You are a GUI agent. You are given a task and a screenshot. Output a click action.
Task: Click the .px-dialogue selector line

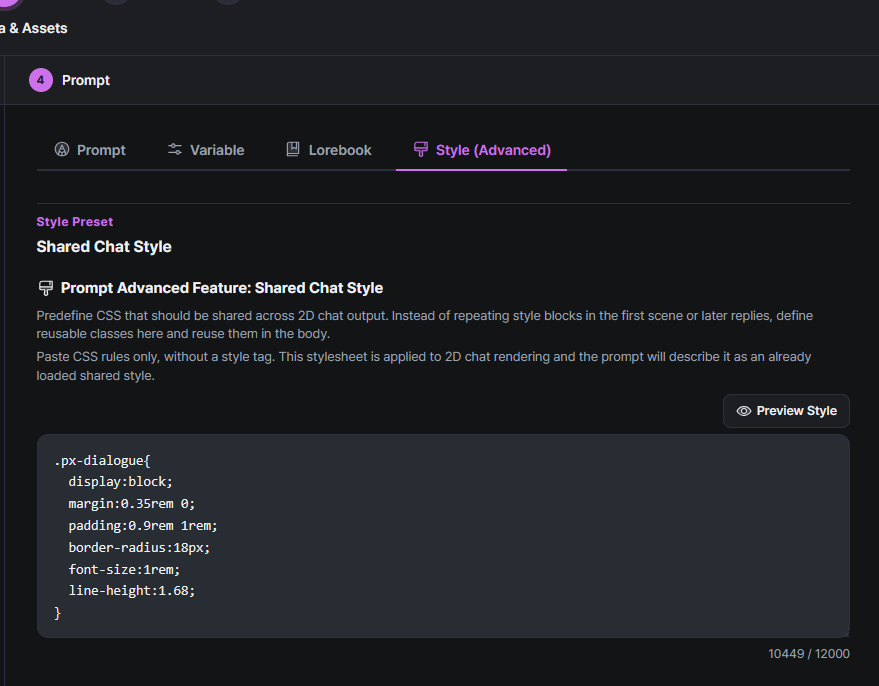[x=101, y=460]
